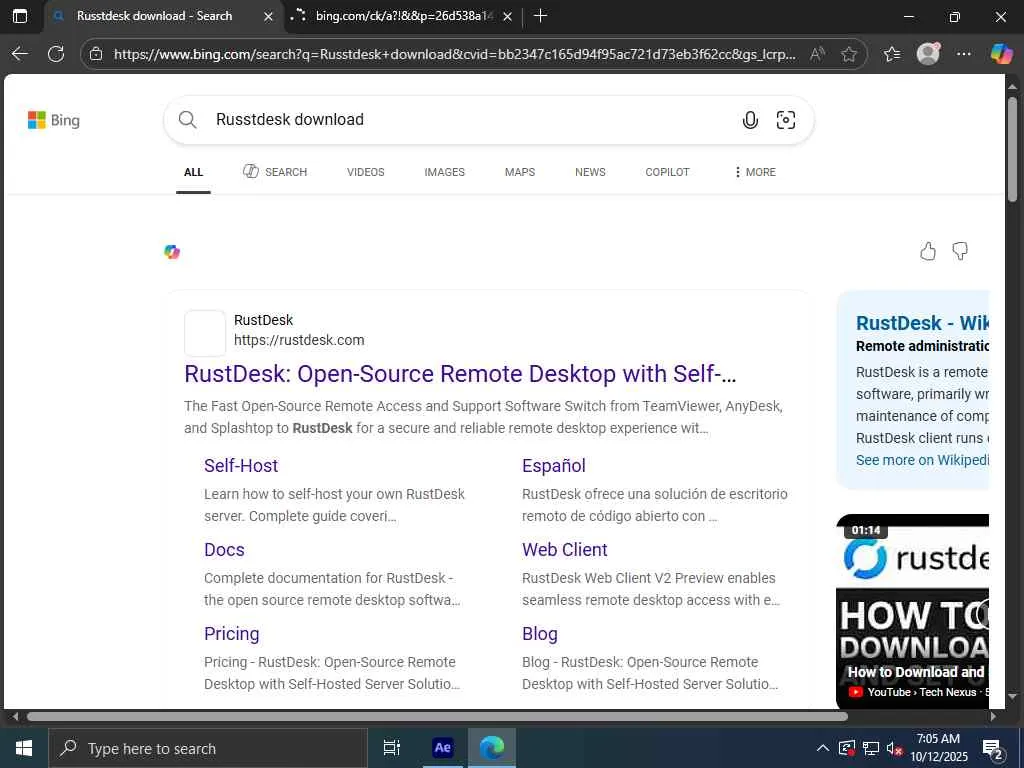Screen dimensions: 1024x768
Task: Open the browser profile avatar
Action: click(928, 54)
